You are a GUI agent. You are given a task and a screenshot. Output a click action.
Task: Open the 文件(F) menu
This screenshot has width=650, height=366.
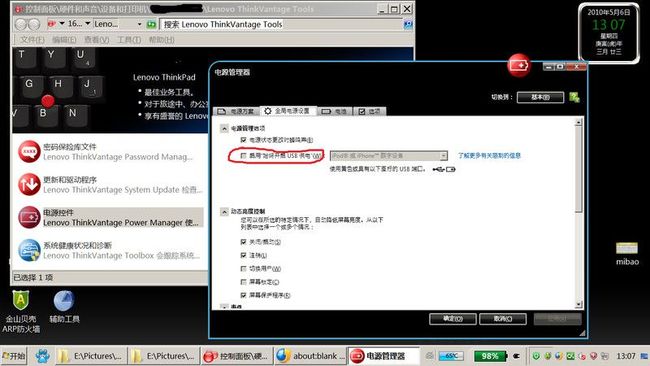point(32,40)
